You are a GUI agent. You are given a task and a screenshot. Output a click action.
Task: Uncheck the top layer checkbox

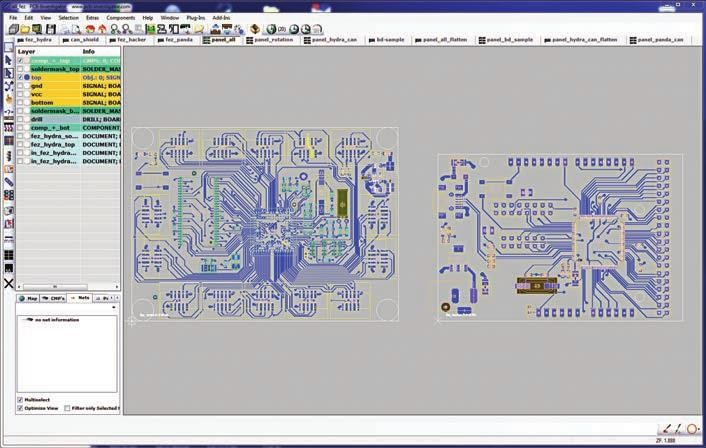(x=20, y=77)
